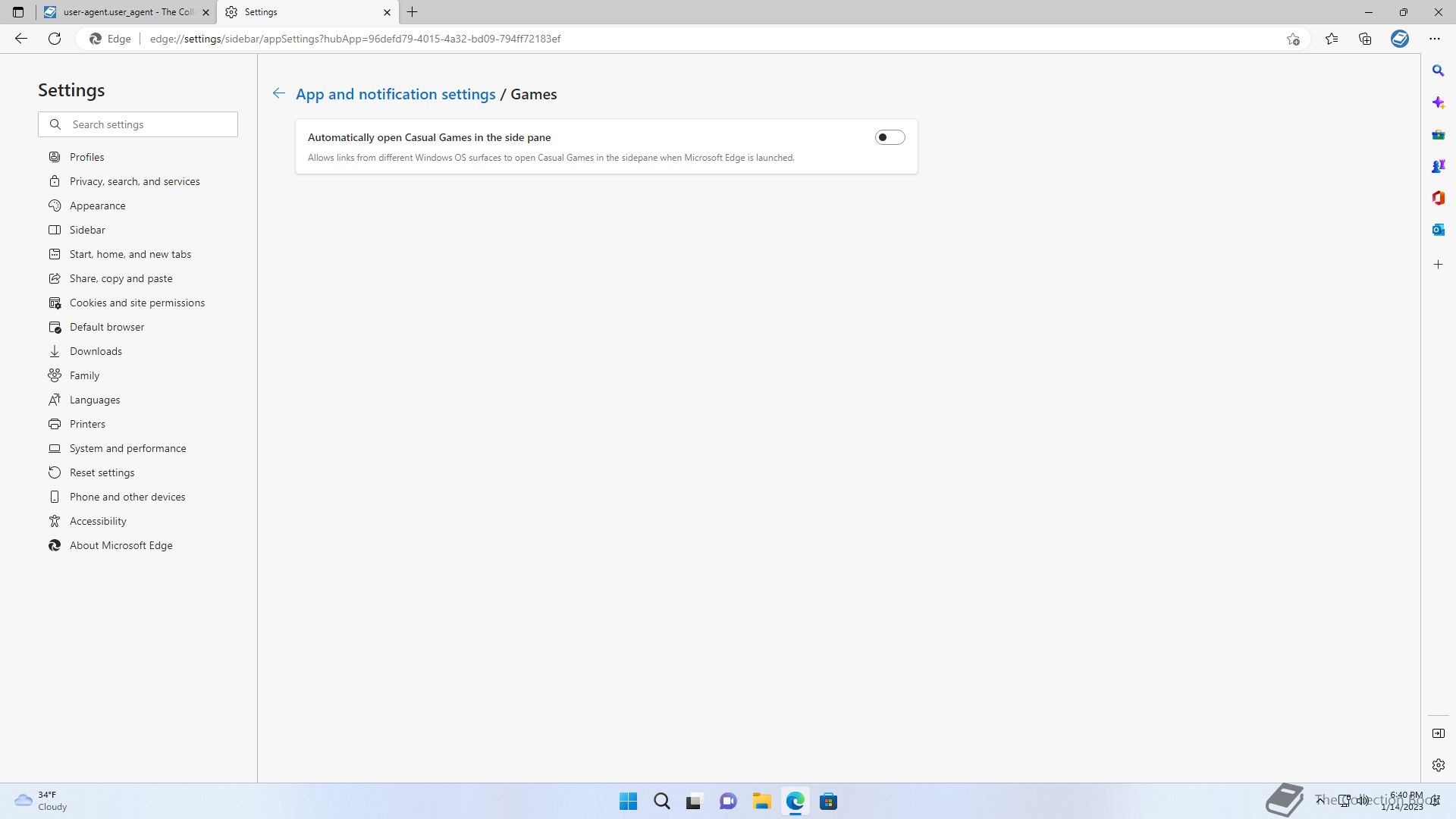Click the profile avatar icon in toolbar
Image resolution: width=1456 pixels, height=819 pixels.
point(1400,39)
